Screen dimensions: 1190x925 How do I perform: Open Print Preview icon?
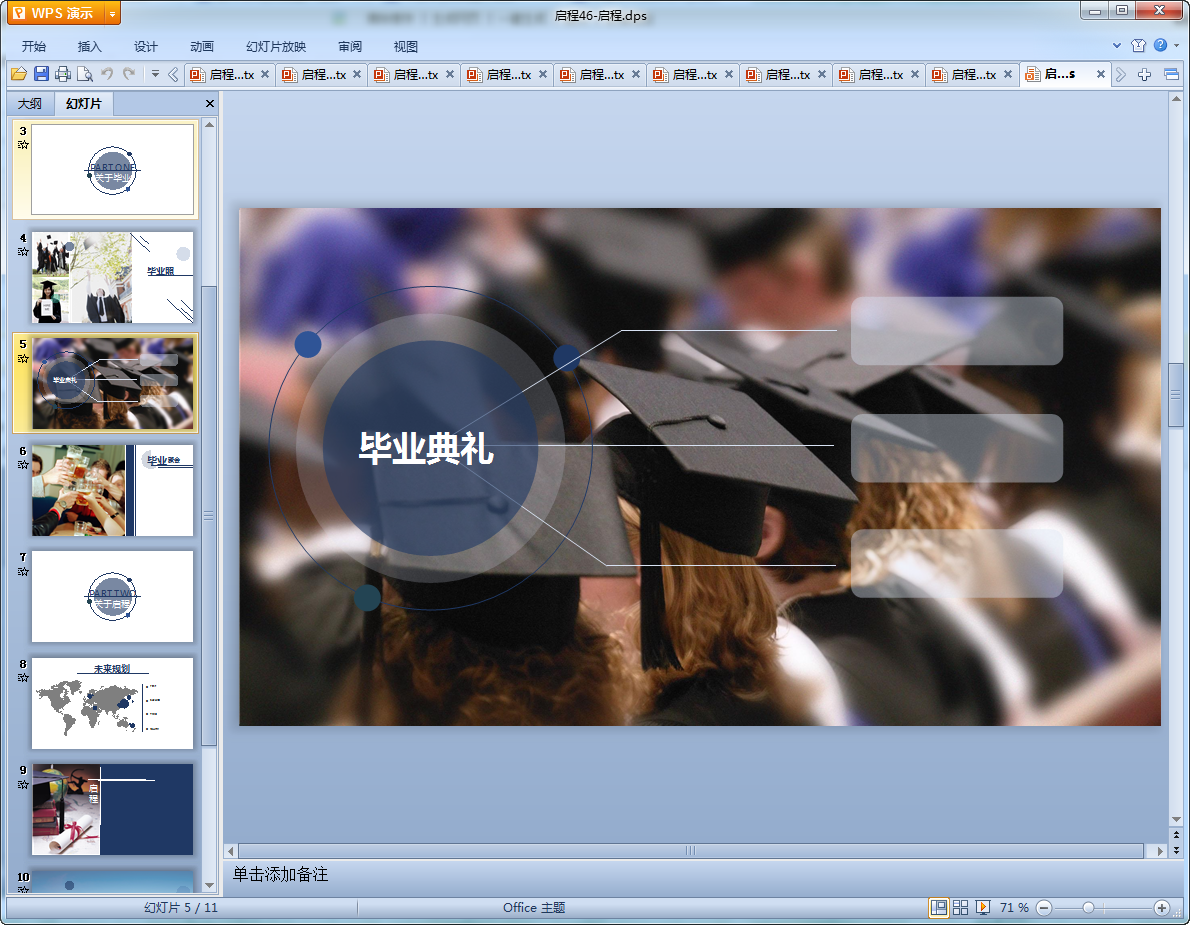(85, 74)
